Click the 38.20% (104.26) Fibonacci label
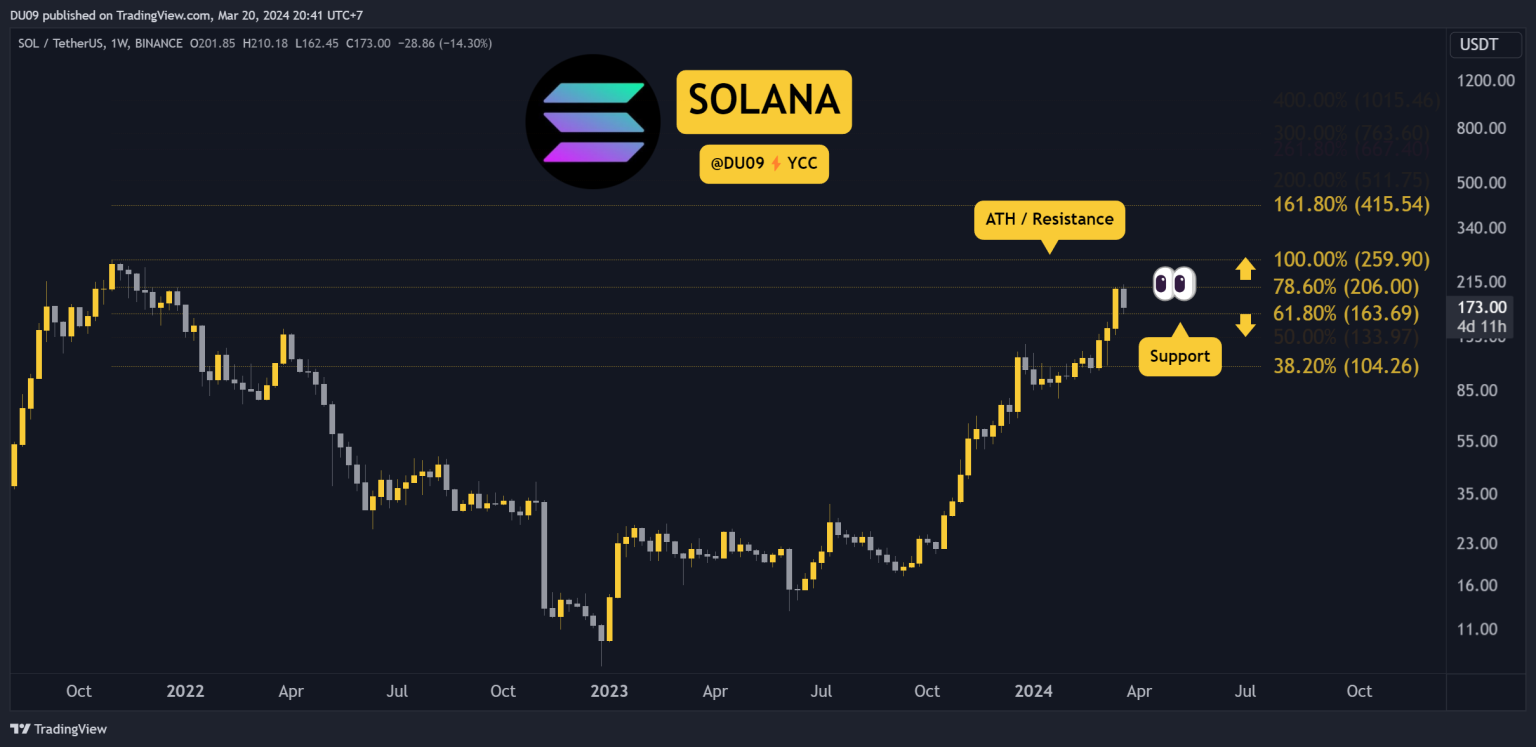The width and height of the screenshot is (1536, 747). (x=1346, y=366)
